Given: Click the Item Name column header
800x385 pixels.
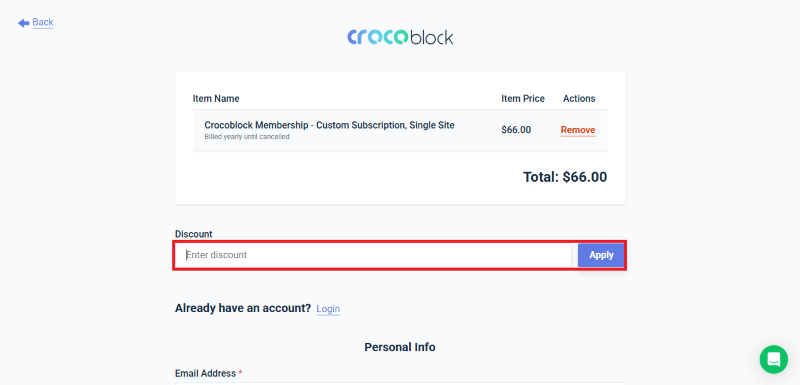Looking at the screenshot, I should pos(216,98).
